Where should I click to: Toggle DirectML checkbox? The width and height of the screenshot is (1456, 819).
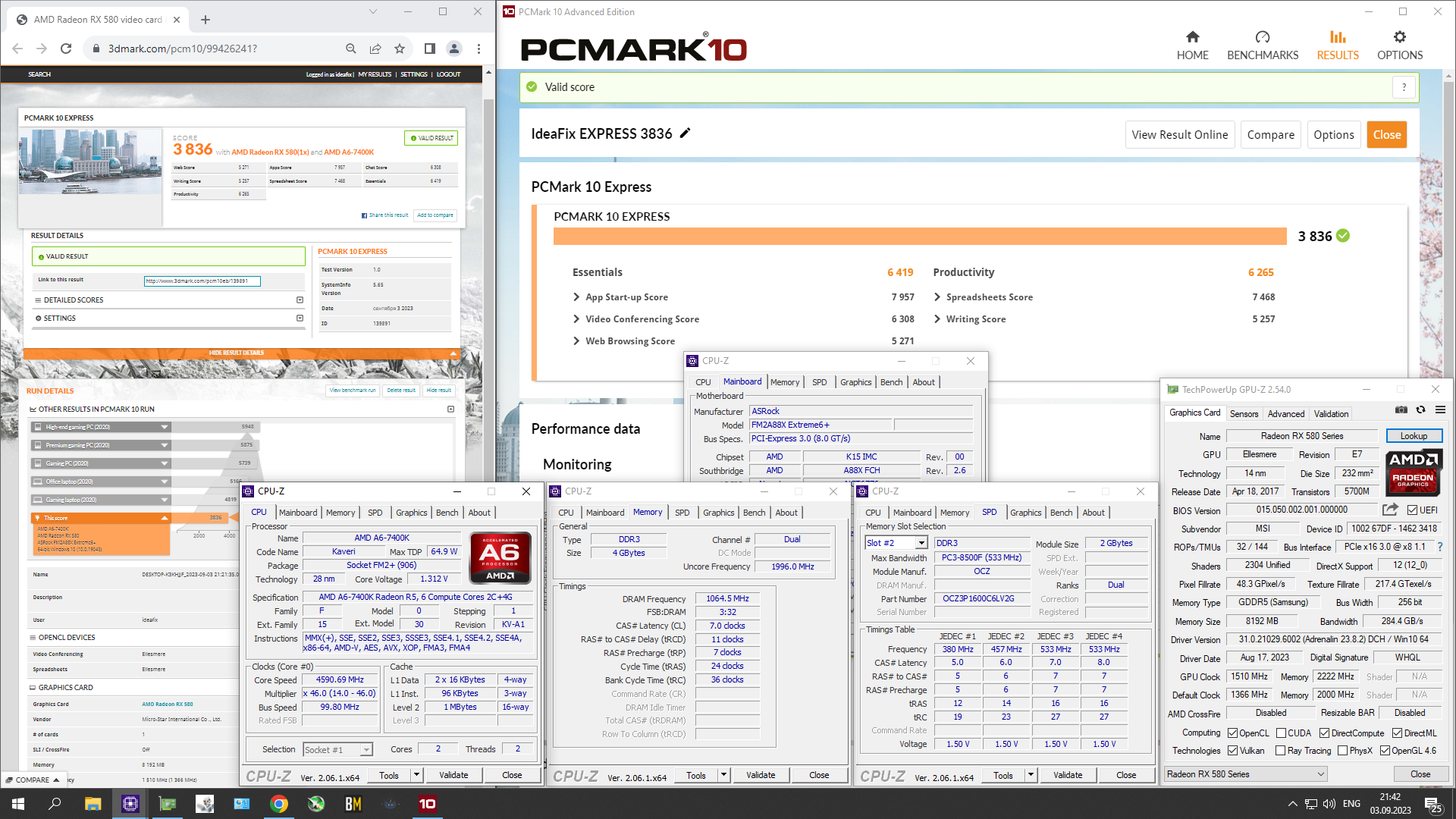1397,733
